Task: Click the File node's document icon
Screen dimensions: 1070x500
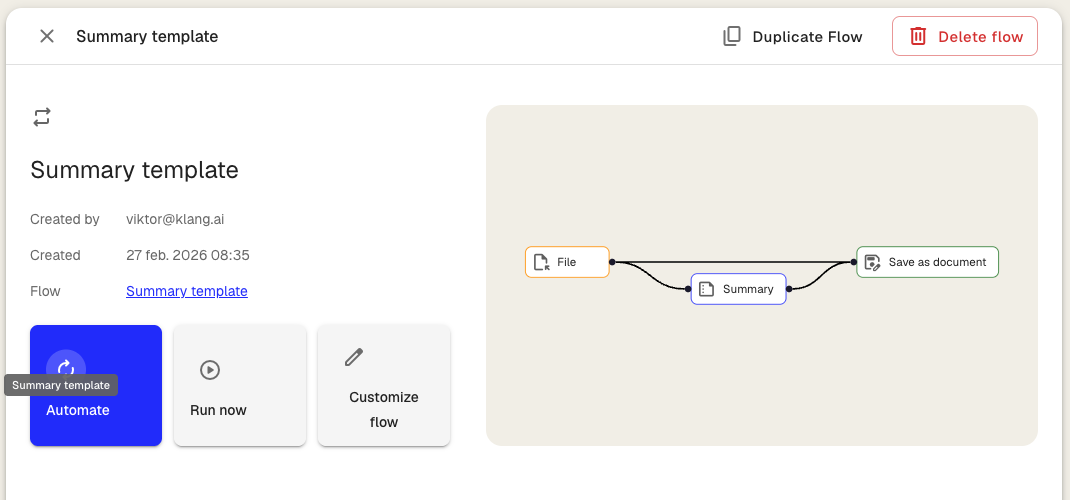Action: (x=542, y=262)
